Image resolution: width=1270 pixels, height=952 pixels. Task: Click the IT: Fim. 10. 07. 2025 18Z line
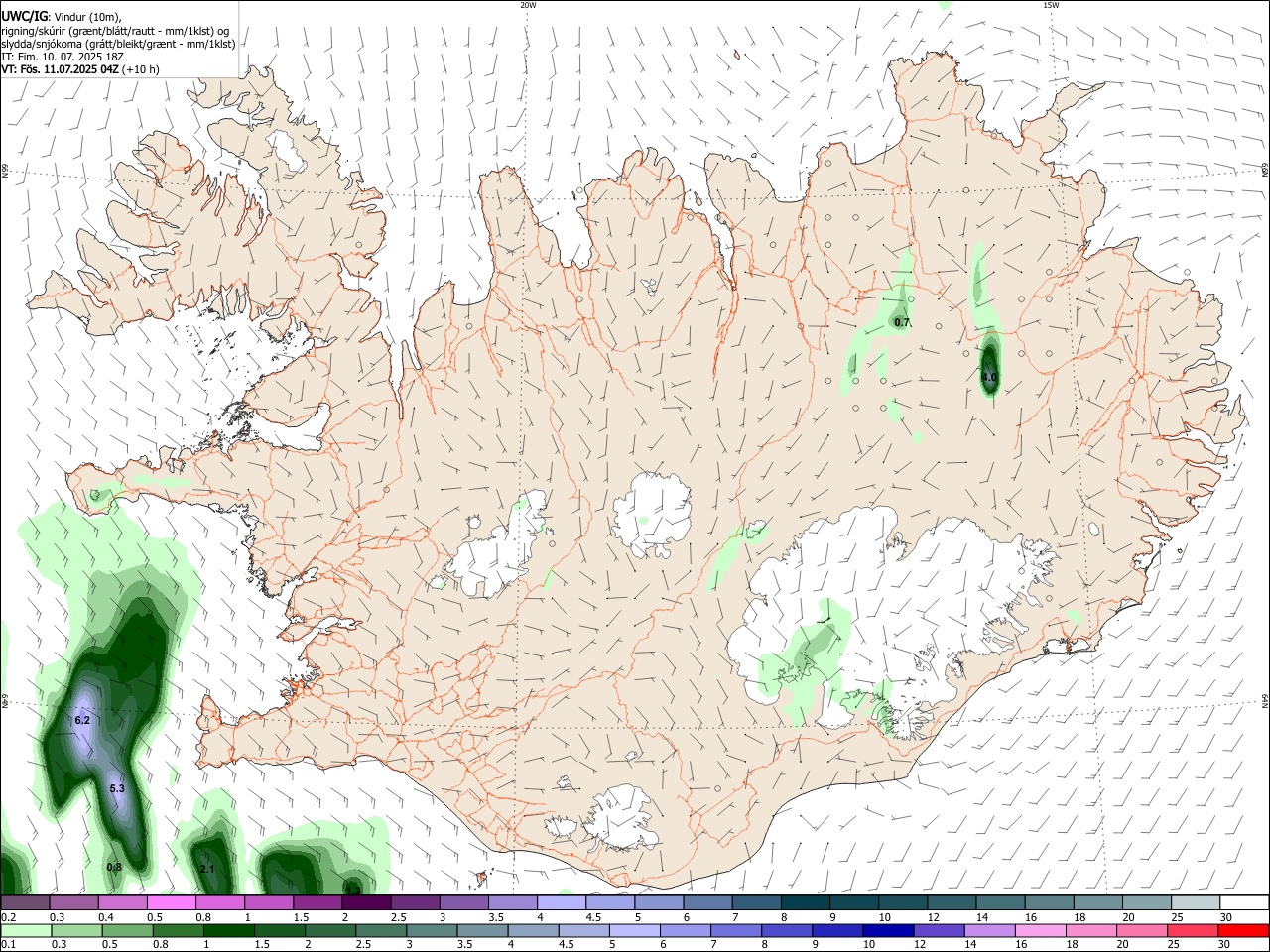[x=63, y=57]
